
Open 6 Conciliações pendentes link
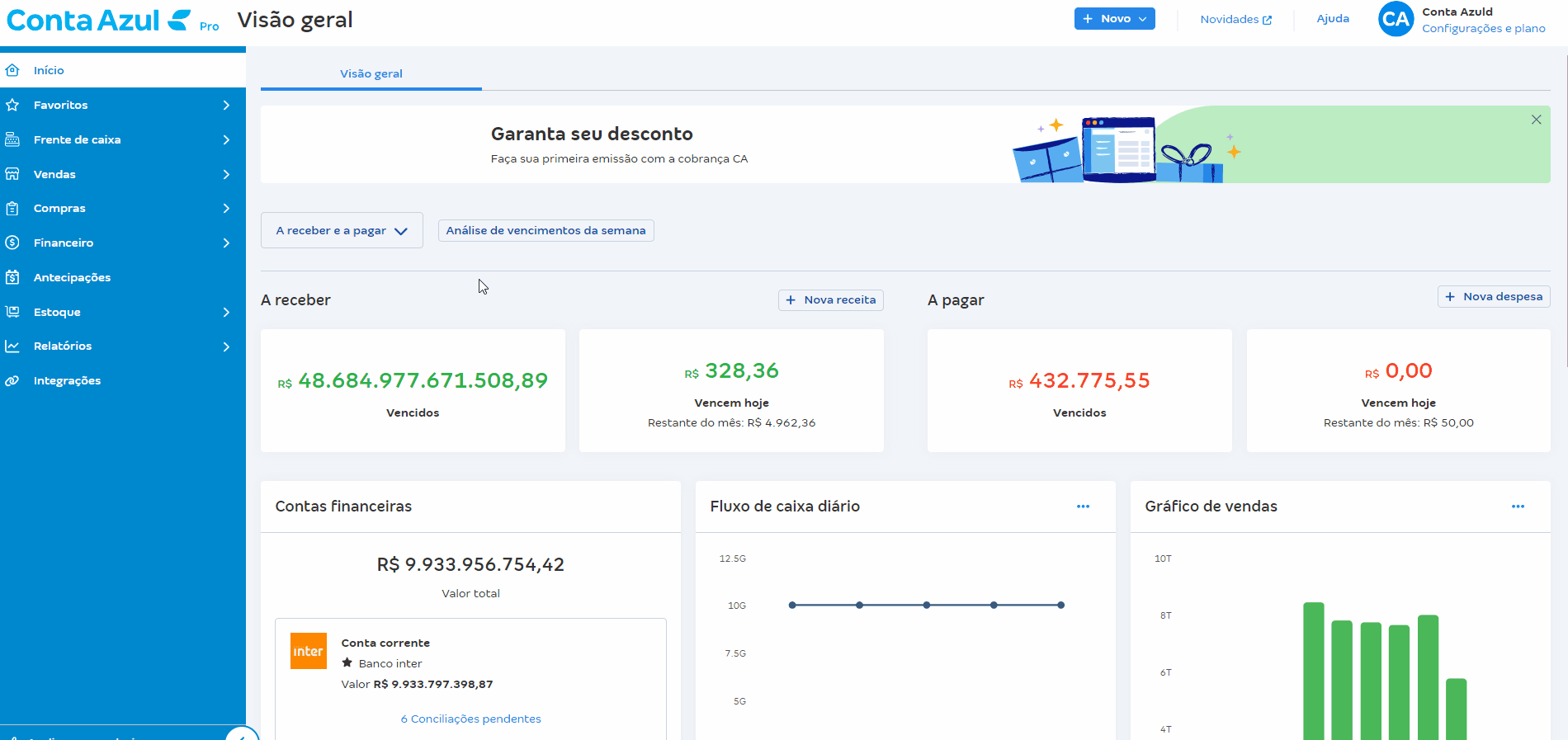tap(471, 719)
